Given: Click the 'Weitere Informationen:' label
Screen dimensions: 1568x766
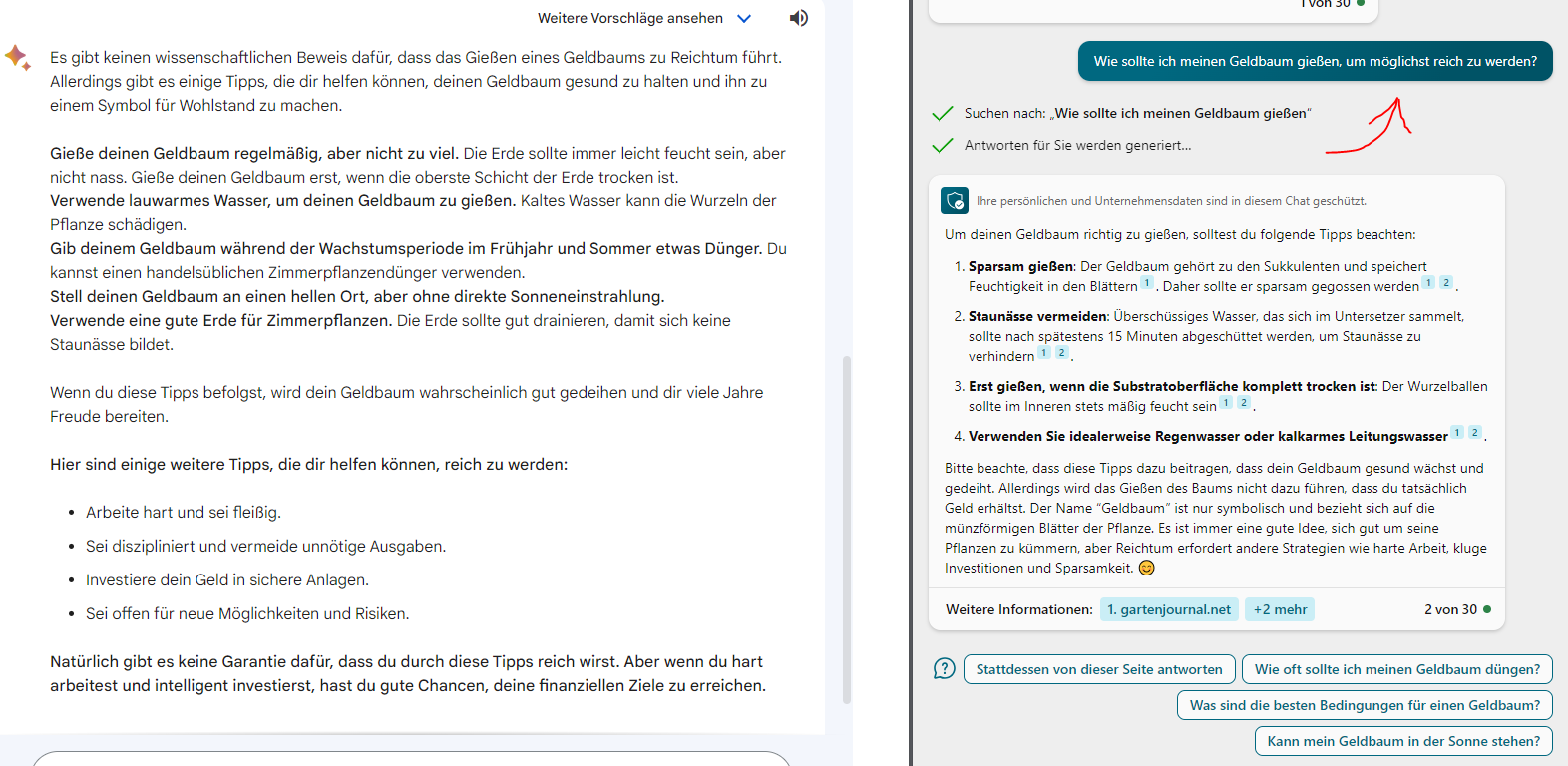Looking at the screenshot, I should 1019,609.
